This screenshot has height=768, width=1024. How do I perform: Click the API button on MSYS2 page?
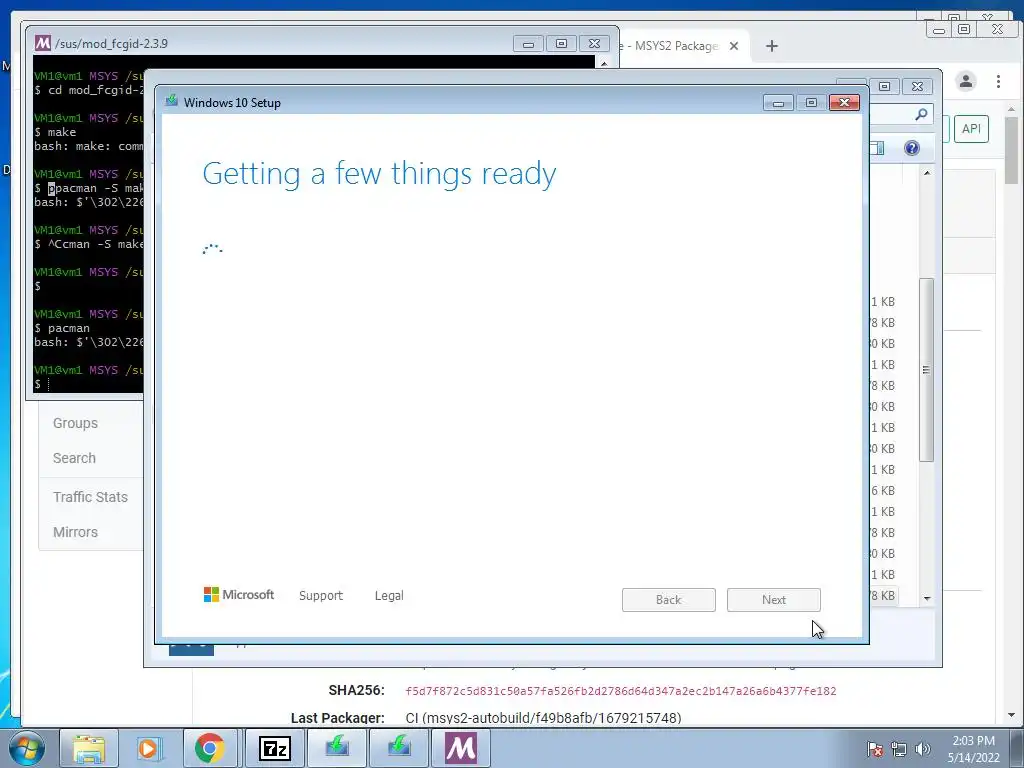point(971,129)
